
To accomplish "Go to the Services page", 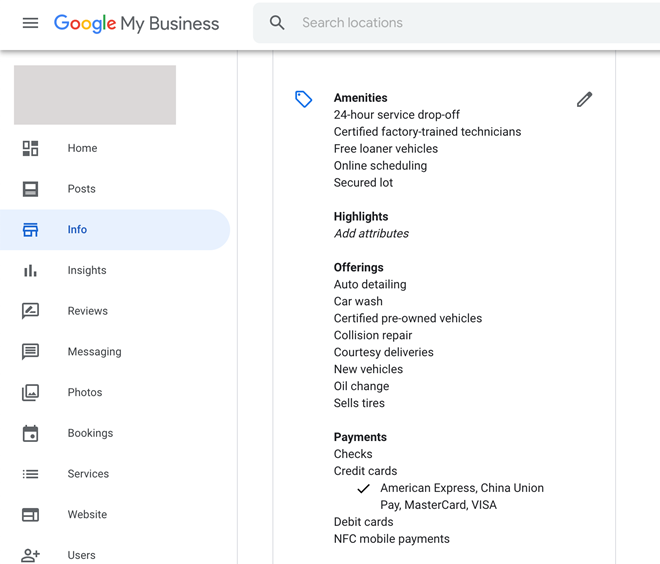I will [x=88, y=474].
